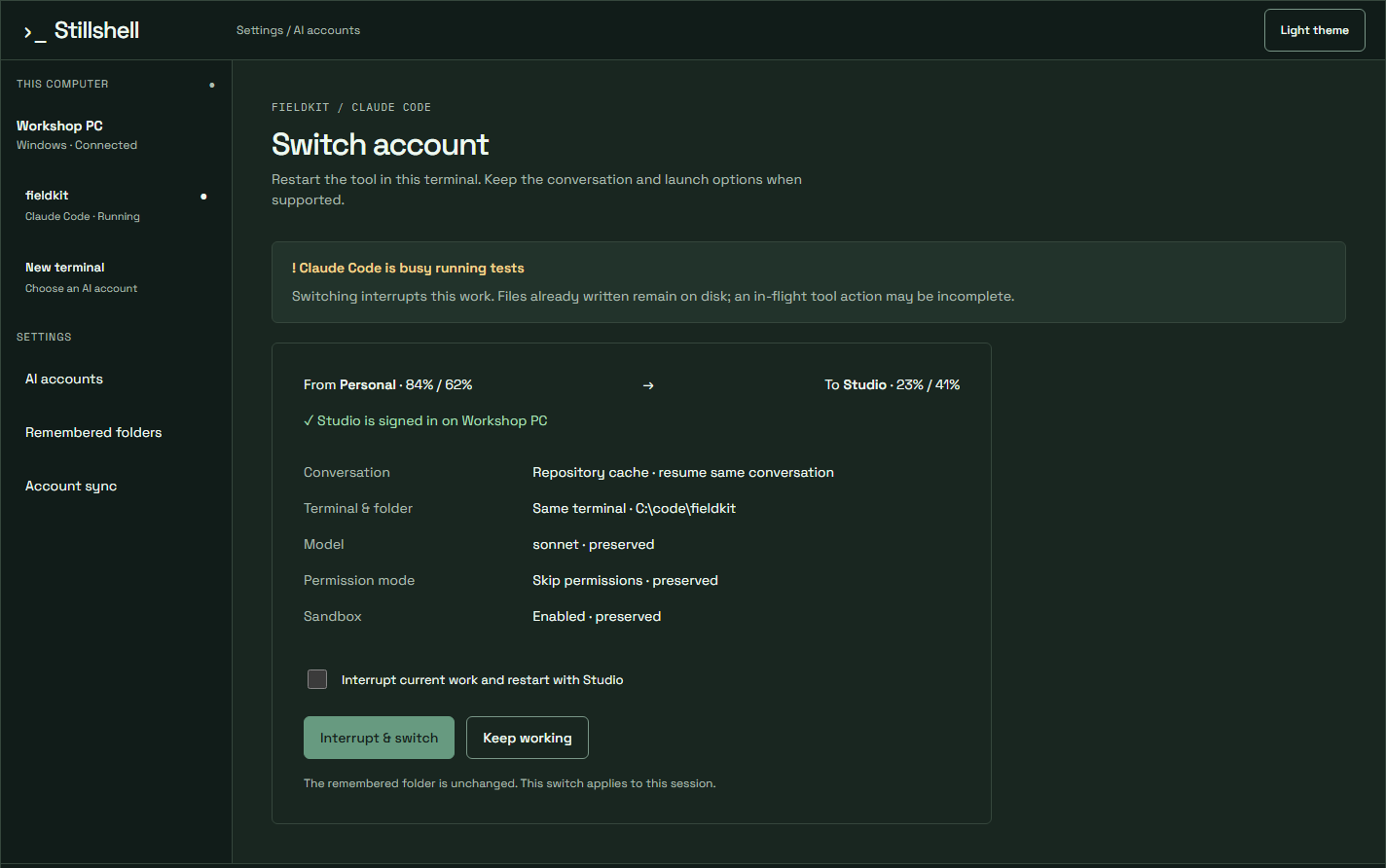Click Studio is signed in status line

coord(425,421)
